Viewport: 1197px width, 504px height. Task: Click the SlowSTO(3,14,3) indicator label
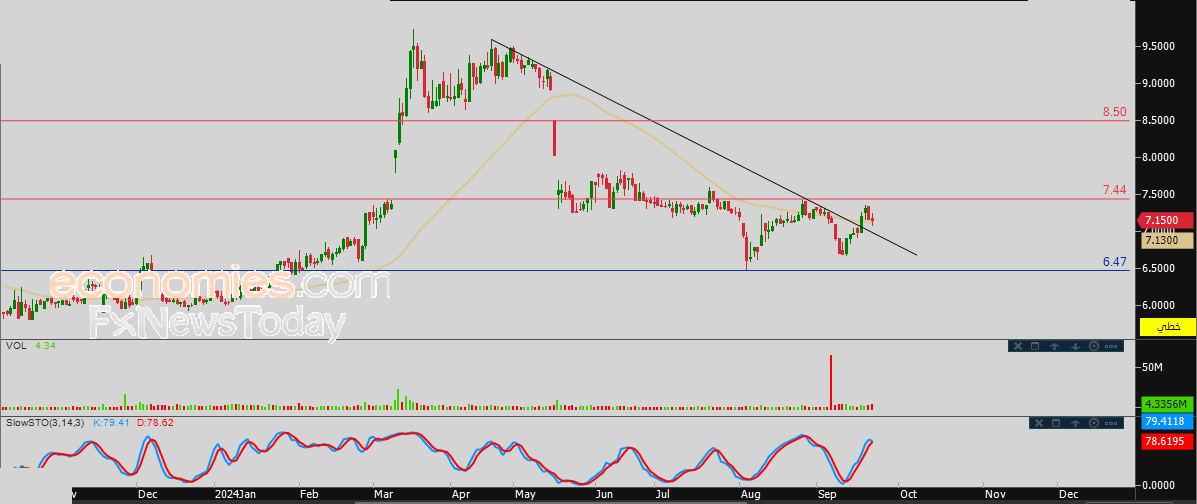tap(45, 422)
